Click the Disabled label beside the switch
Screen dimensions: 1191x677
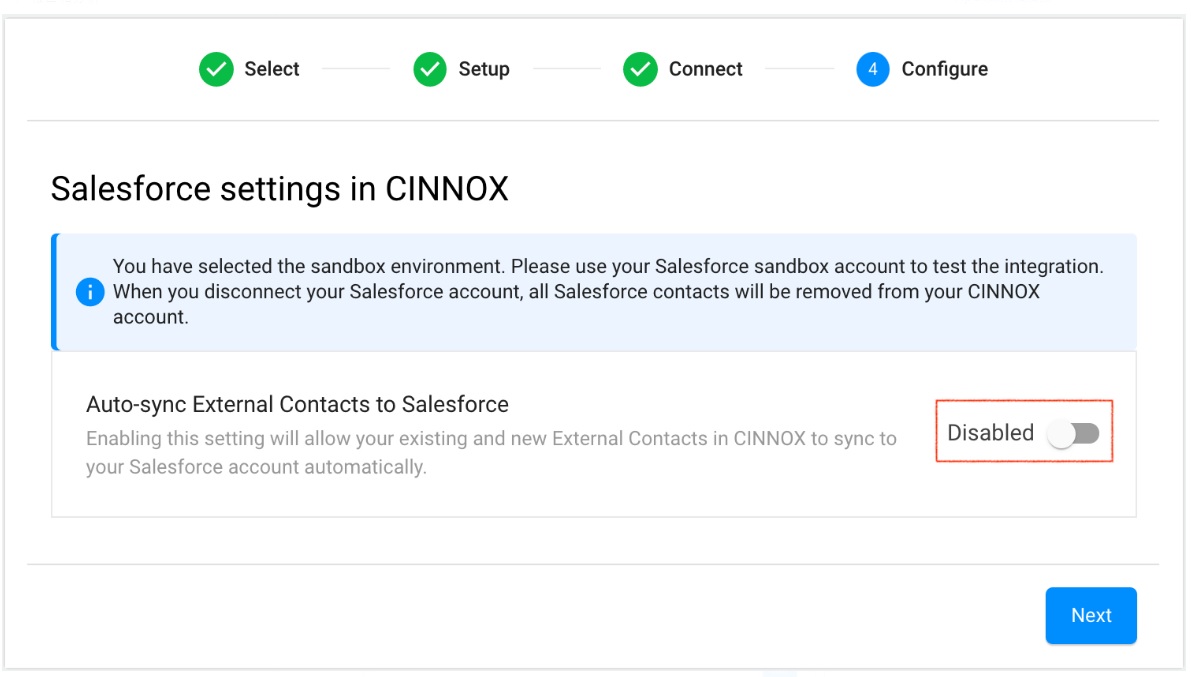(x=990, y=433)
